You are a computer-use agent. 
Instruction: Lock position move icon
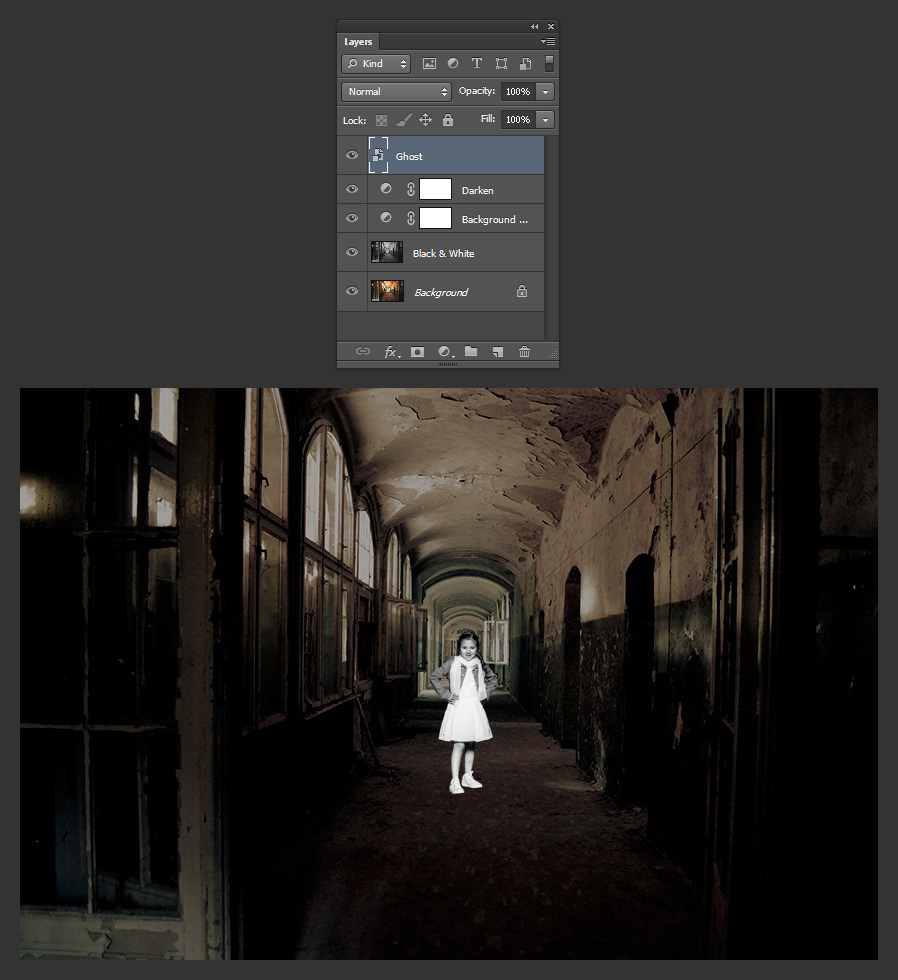tap(426, 119)
